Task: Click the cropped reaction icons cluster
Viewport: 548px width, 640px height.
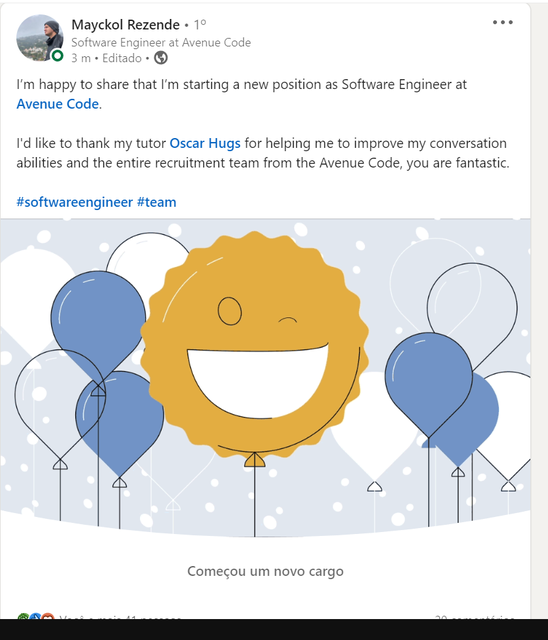Action: [36, 616]
